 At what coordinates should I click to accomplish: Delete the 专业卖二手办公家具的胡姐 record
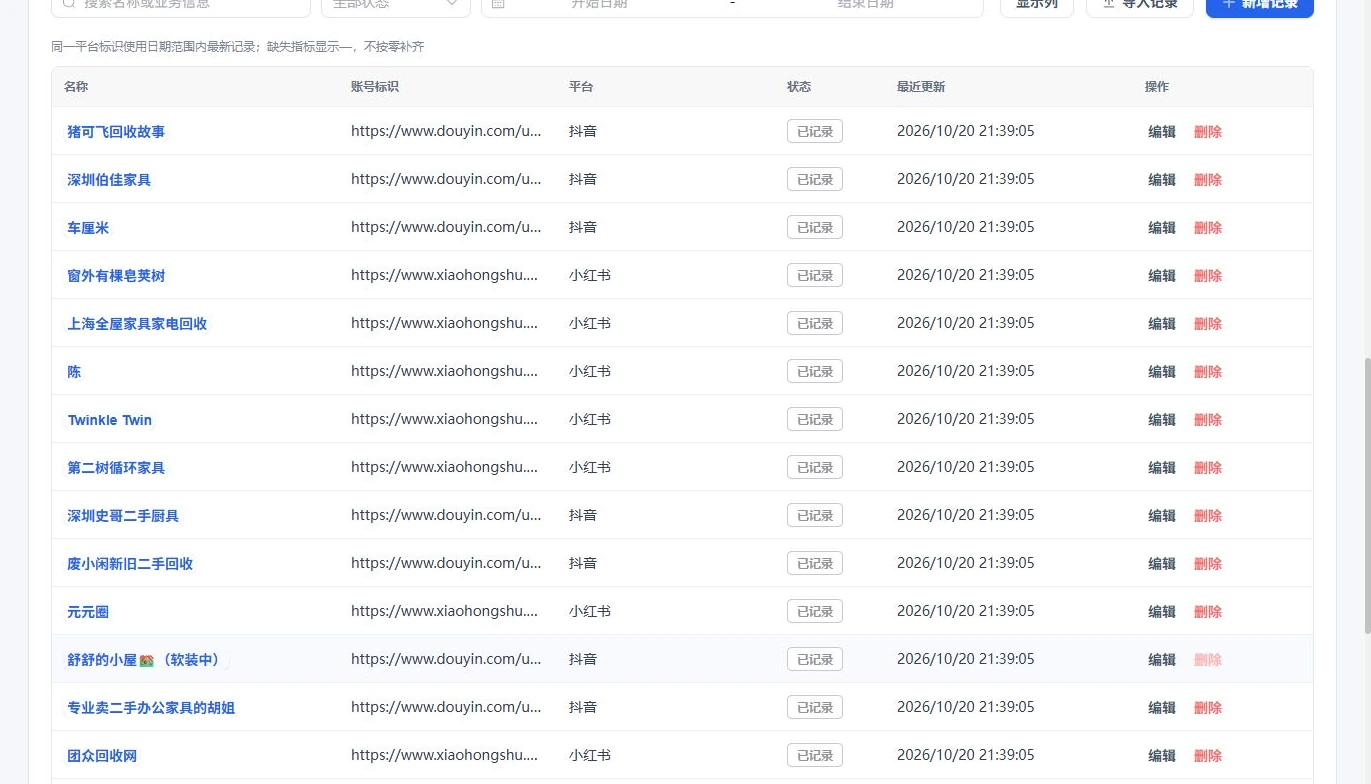(x=1208, y=708)
